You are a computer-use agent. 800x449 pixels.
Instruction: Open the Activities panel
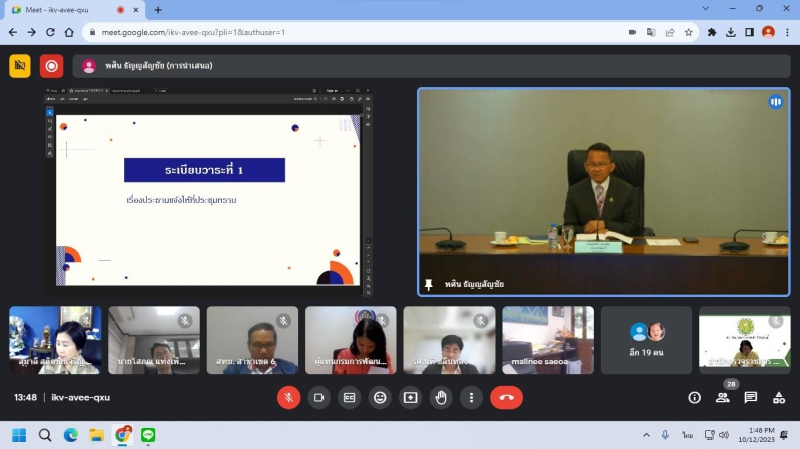pyautogui.click(x=778, y=397)
